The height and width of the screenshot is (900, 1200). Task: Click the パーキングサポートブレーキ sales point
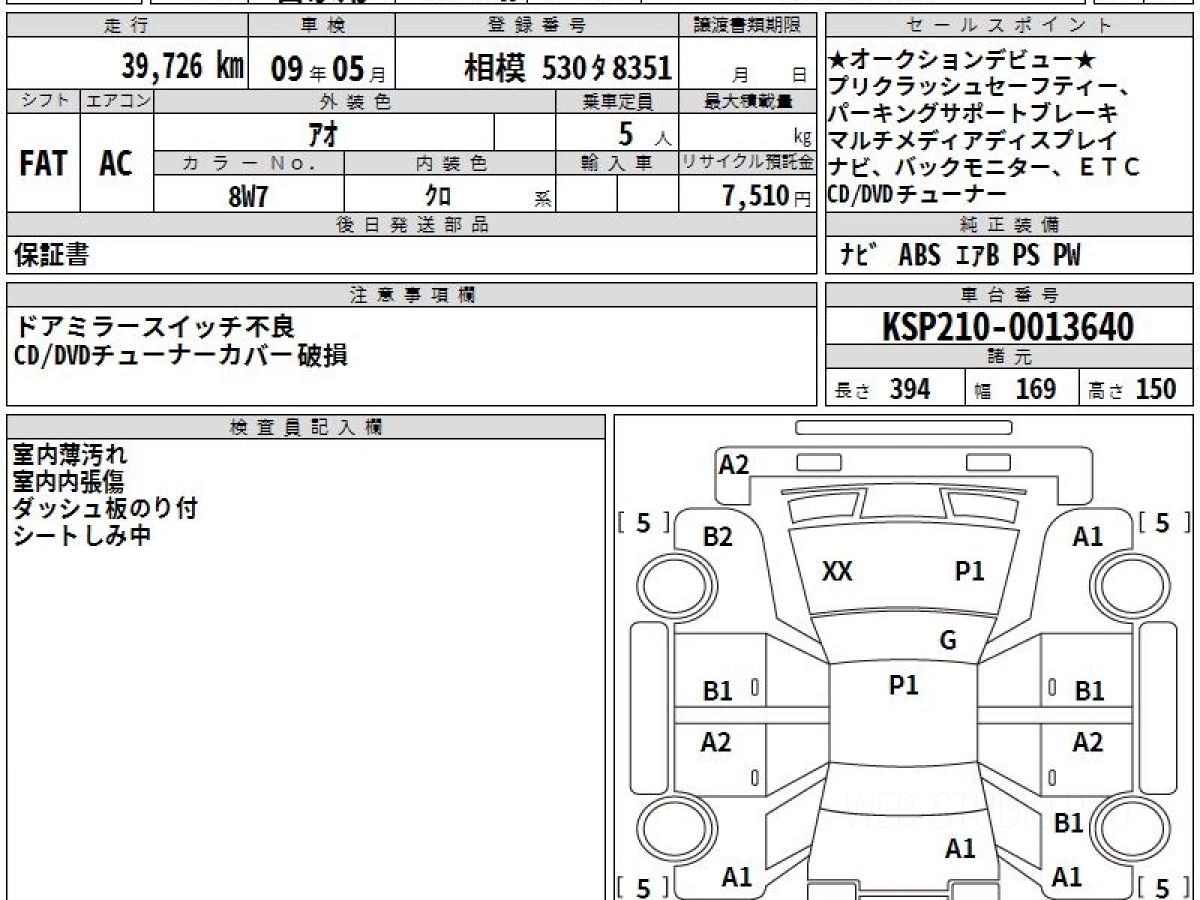pos(972,114)
